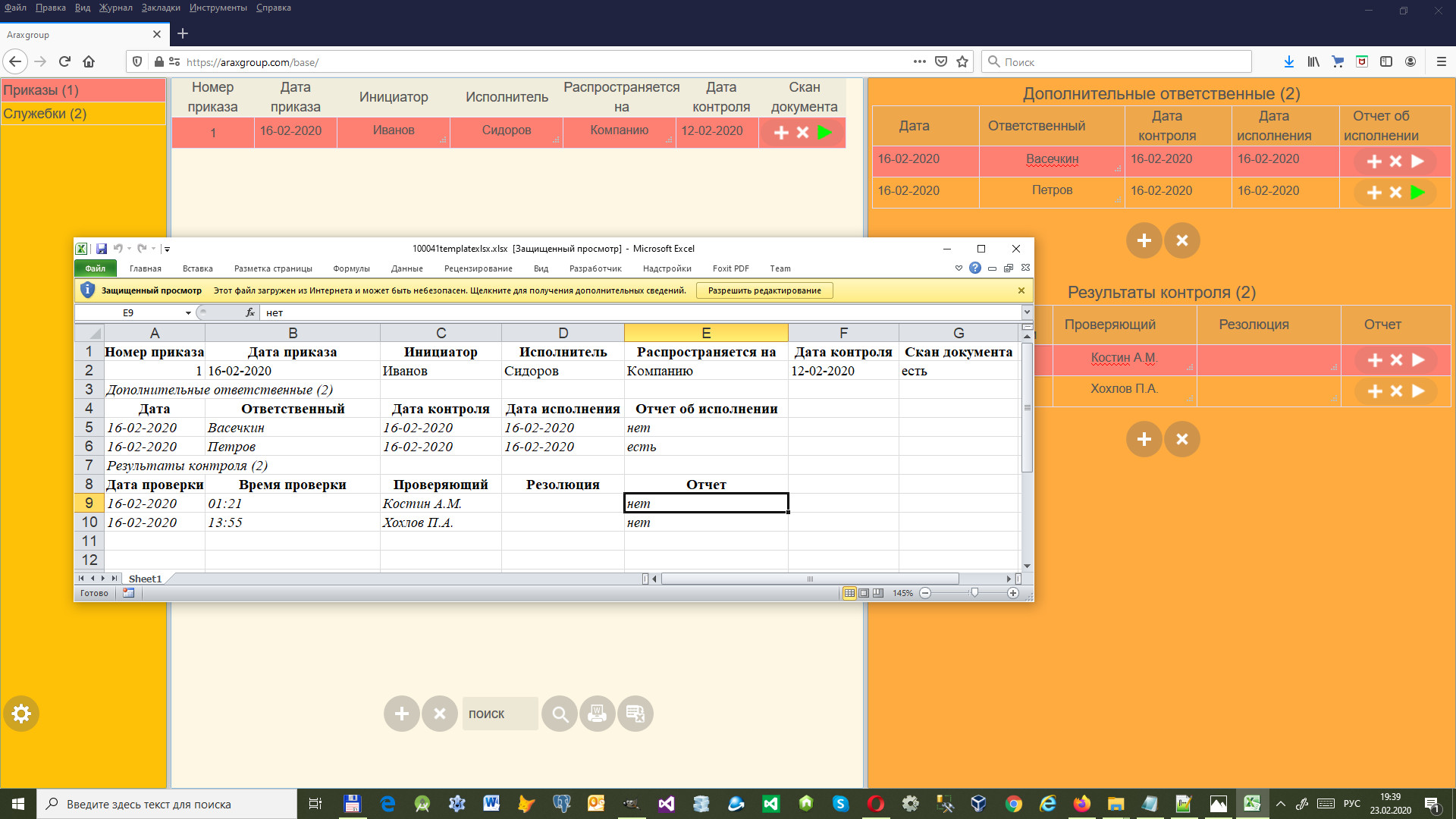Click the Excel Save icon in the quick access toolbar
This screenshot has height=819, width=1456.
102,249
